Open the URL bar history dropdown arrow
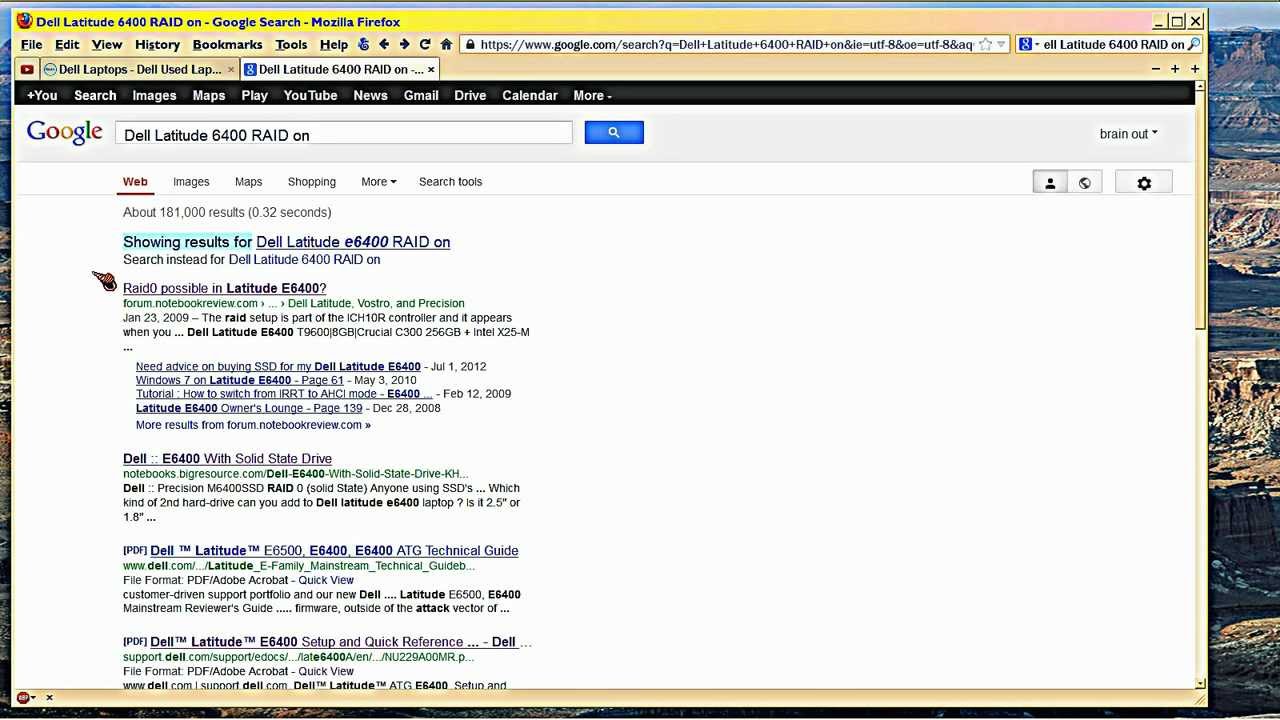1280x720 pixels. pos(1001,44)
